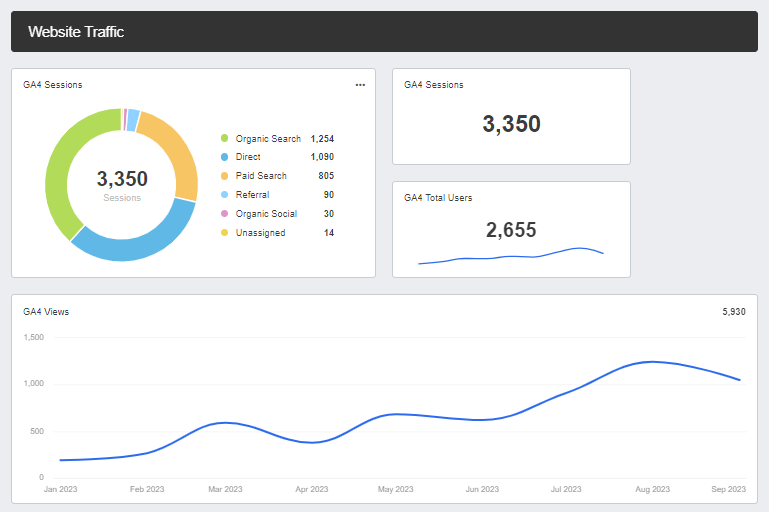
Task: Toggle the Referral legend label
Action: (x=252, y=195)
